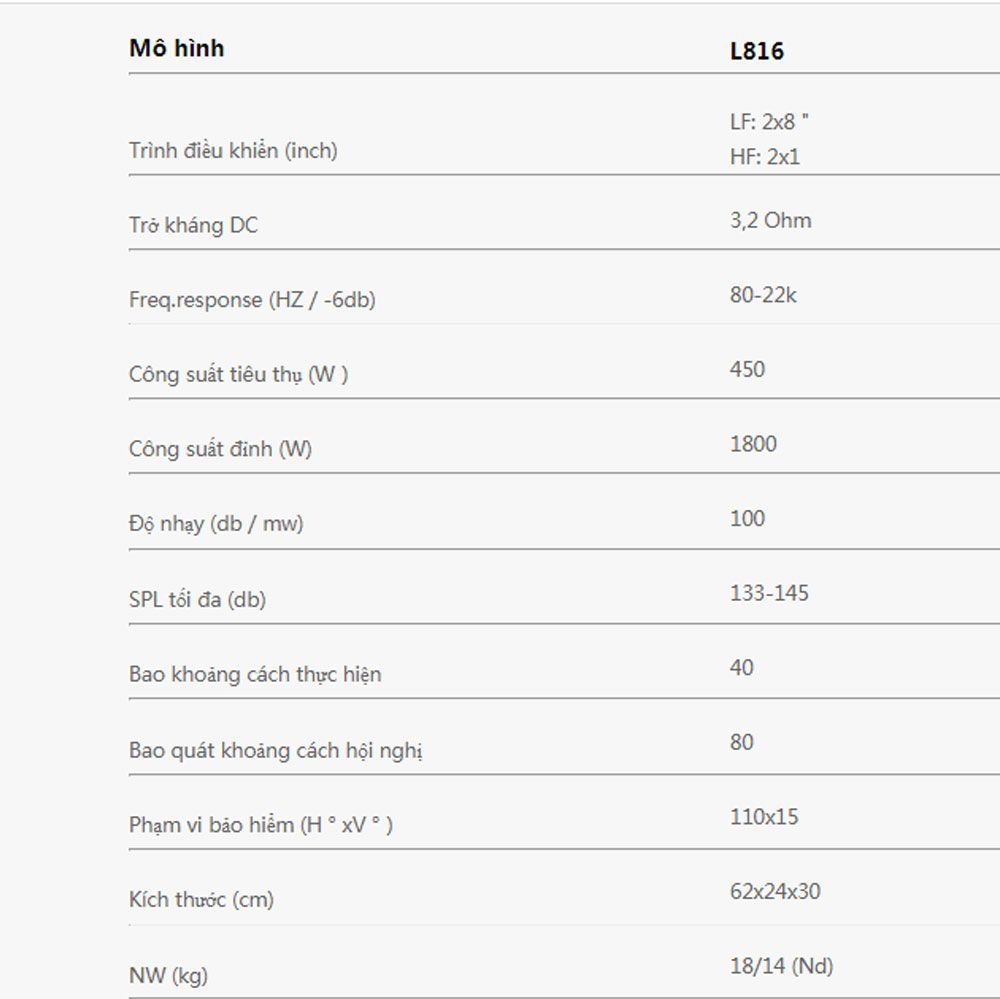Select the Bao quát khoảng cách hội nghị label
This screenshot has width=1000, height=999.
(x=276, y=750)
